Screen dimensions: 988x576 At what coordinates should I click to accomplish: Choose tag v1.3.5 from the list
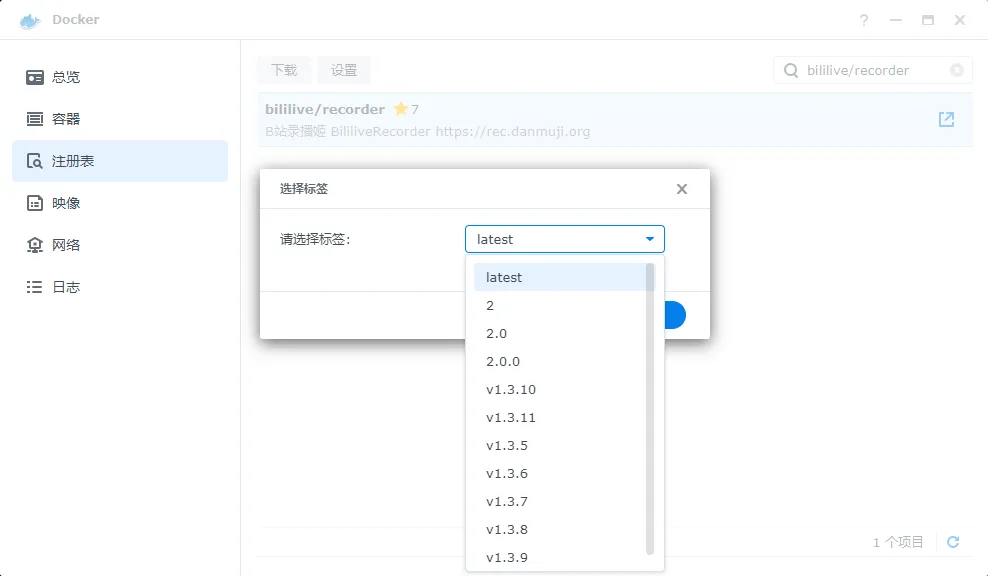[560, 446]
